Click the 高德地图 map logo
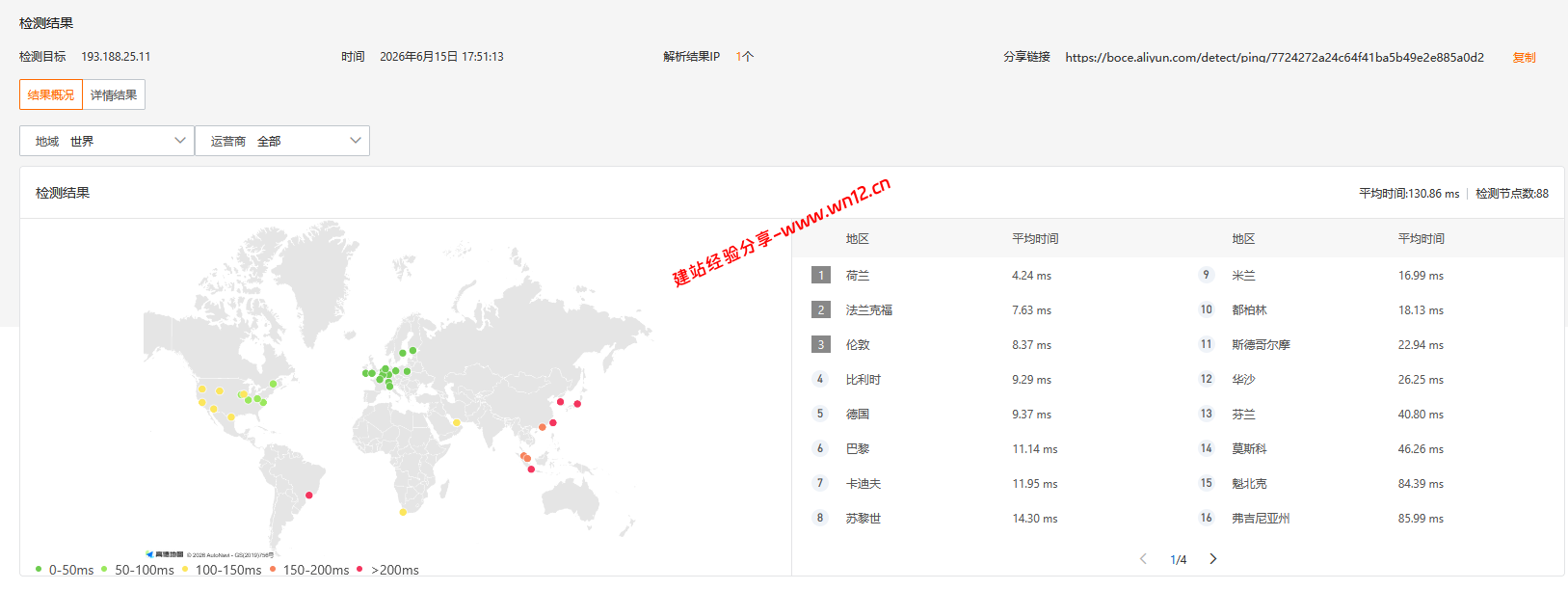The image size is (1568, 590). (164, 554)
